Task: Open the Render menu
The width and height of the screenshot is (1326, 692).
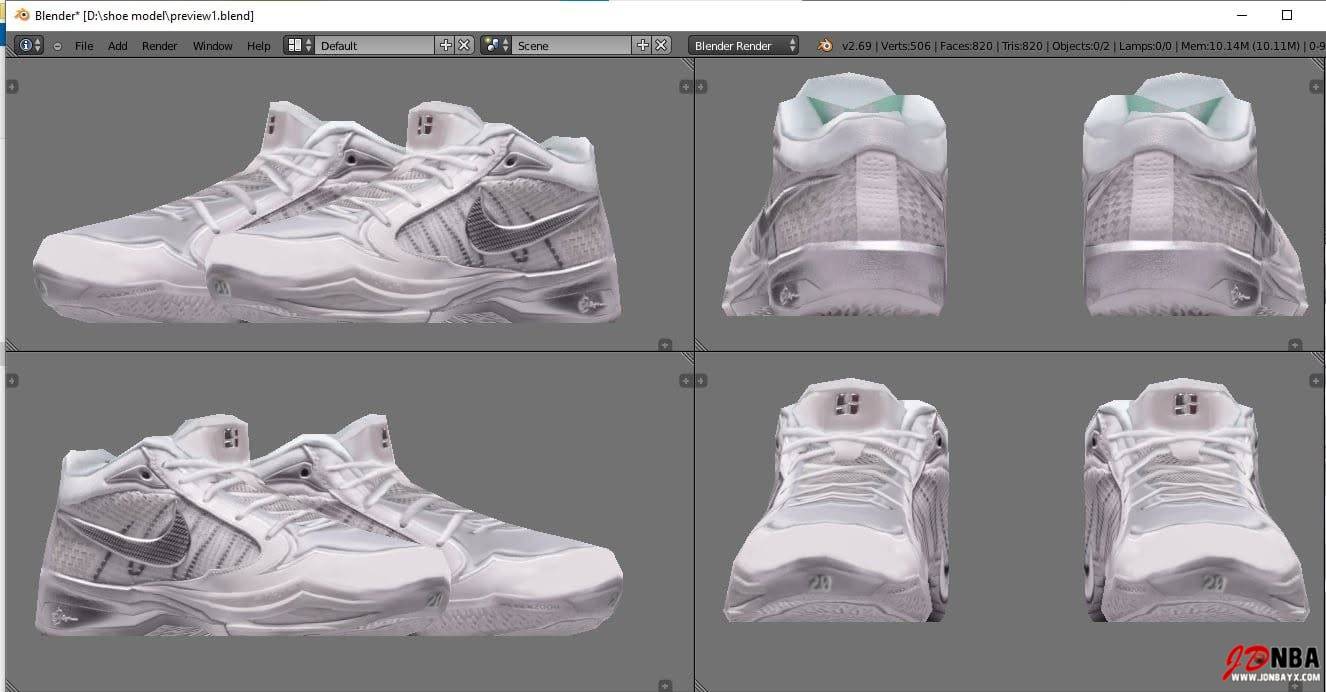Action: (160, 46)
